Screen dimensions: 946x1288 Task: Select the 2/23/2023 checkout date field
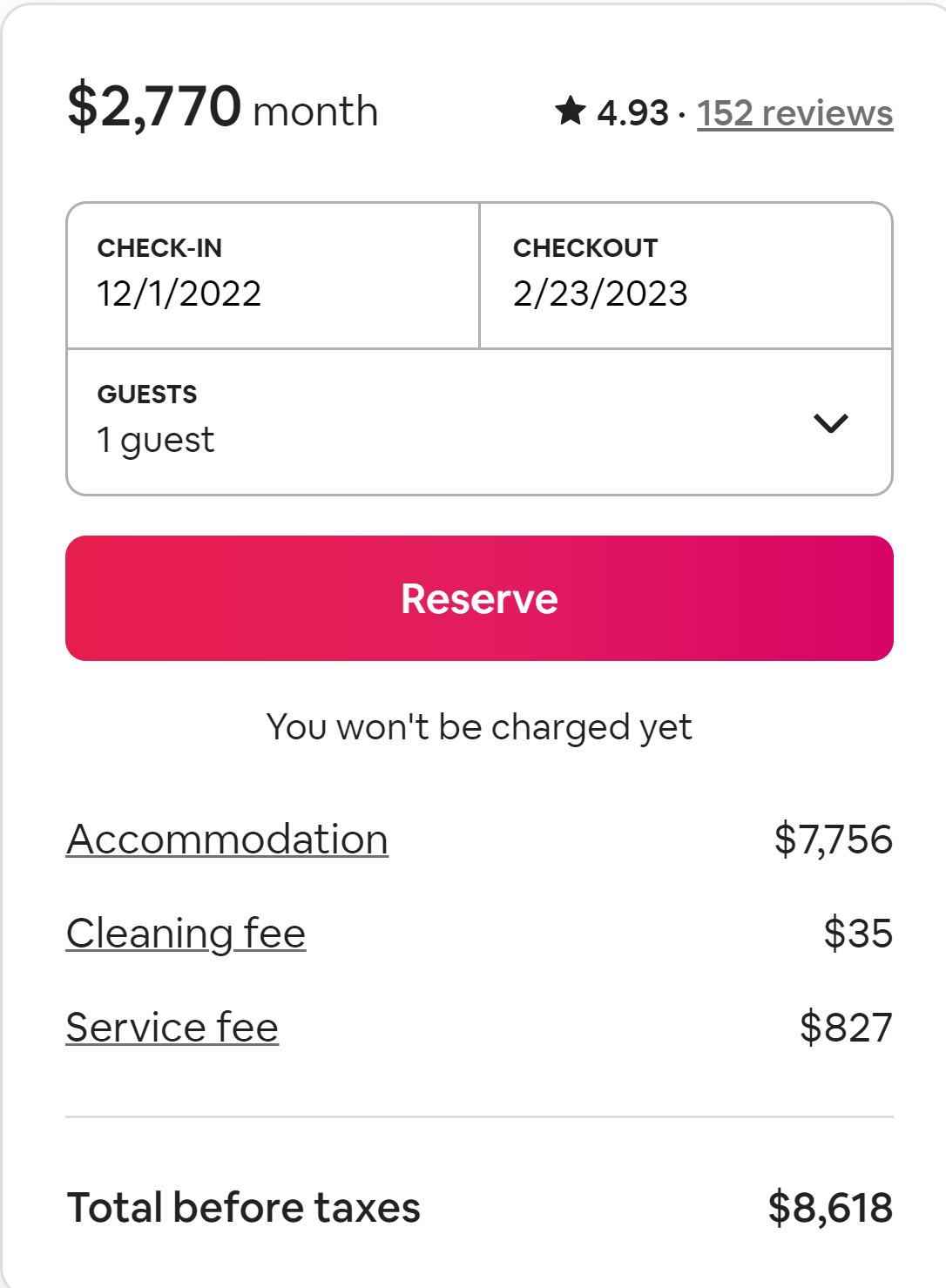pos(686,276)
